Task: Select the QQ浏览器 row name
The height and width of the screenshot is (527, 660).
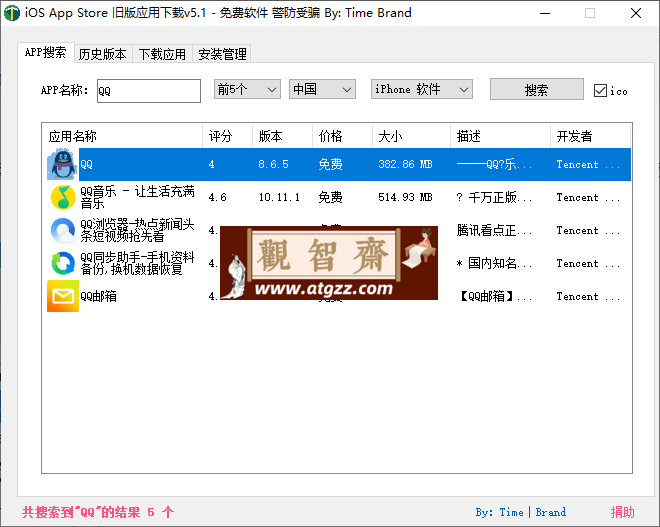Action: [137, 230]
